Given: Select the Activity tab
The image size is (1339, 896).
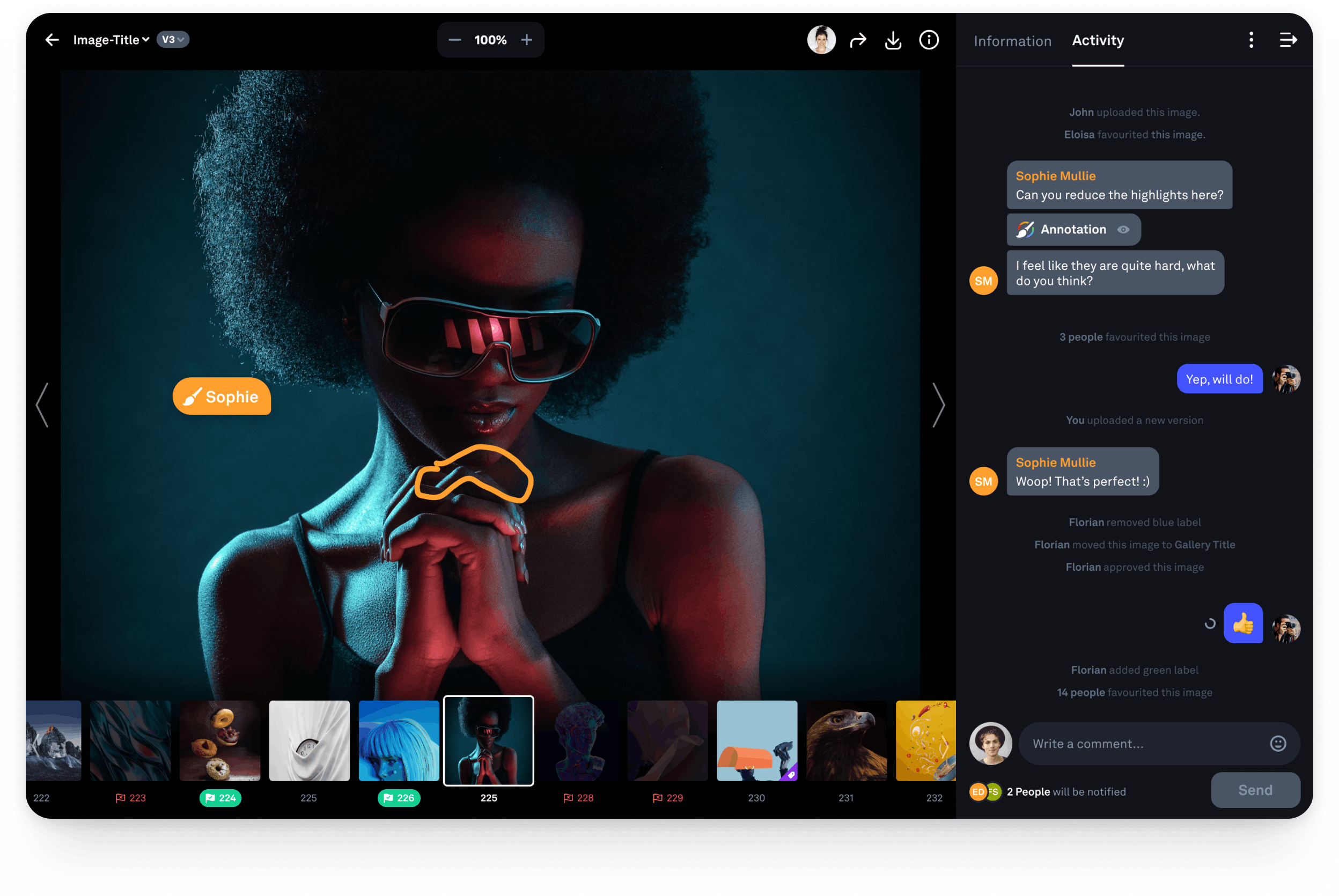Looking at the screenshot, I should point(1098,41).
